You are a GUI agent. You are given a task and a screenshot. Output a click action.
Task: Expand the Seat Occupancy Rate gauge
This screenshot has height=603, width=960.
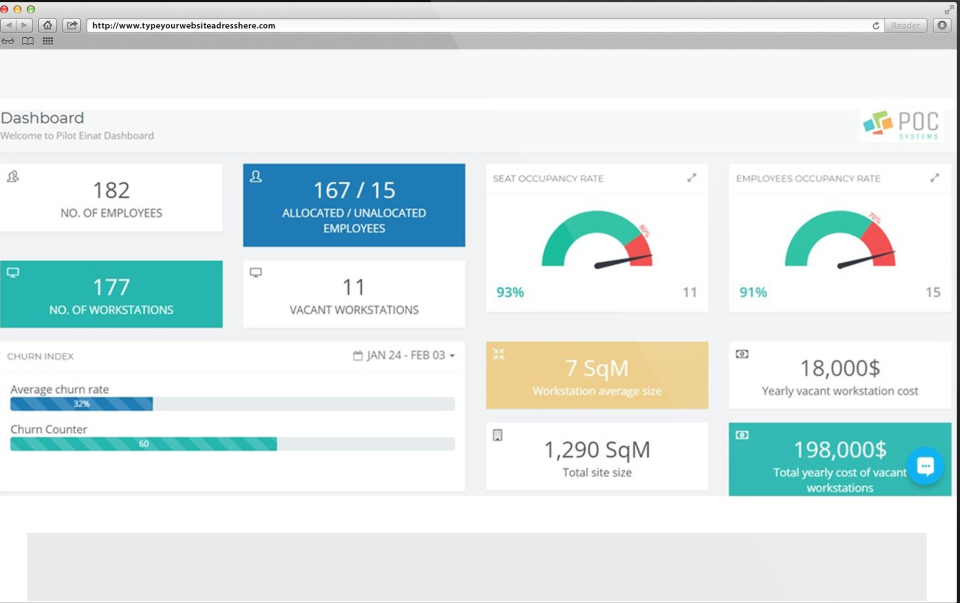tap(693, 177)
